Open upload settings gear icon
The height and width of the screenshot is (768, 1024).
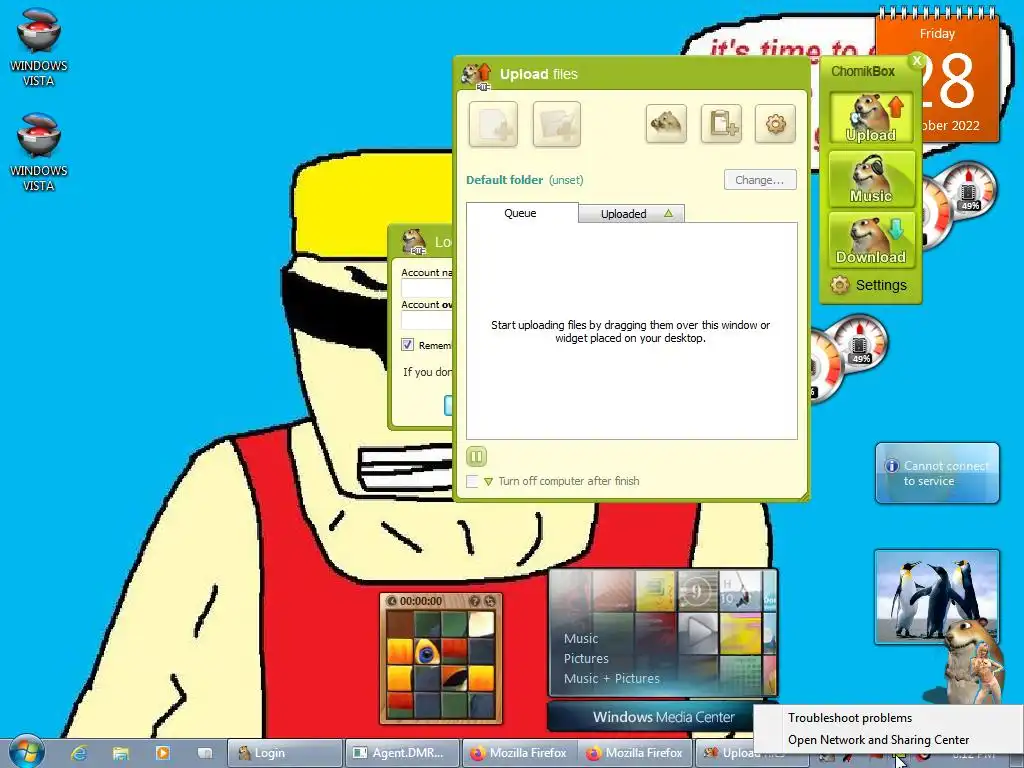pos(775,123)
